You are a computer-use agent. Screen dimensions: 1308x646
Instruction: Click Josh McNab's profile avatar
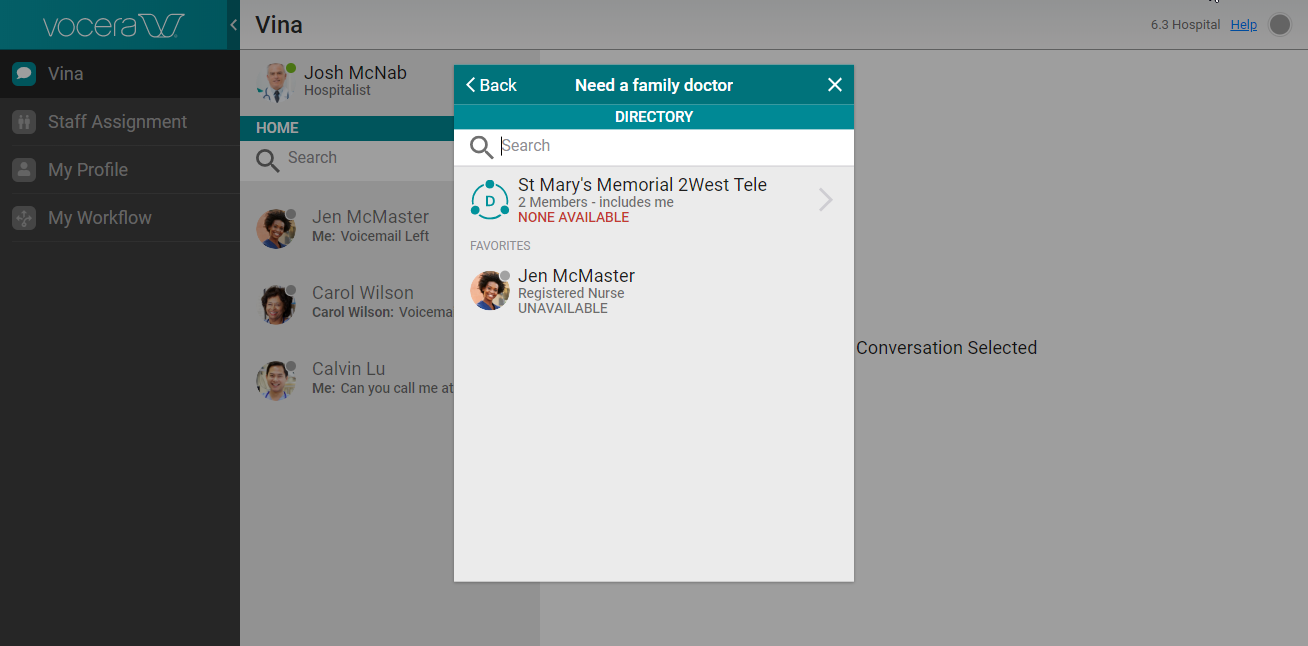tap(275, 82)
